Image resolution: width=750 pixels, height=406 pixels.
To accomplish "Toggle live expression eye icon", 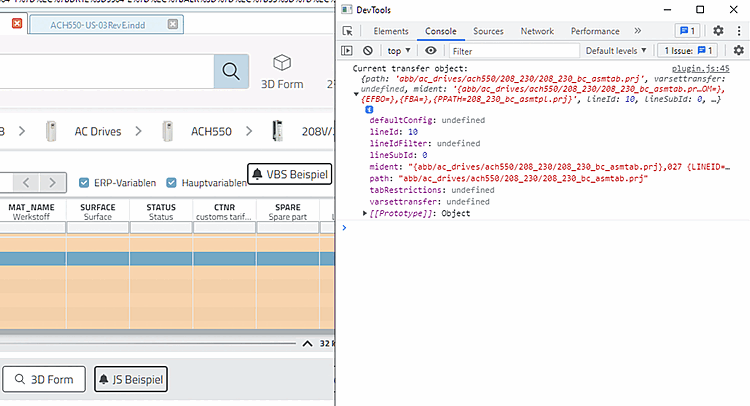I will click(x=430, y=51).
